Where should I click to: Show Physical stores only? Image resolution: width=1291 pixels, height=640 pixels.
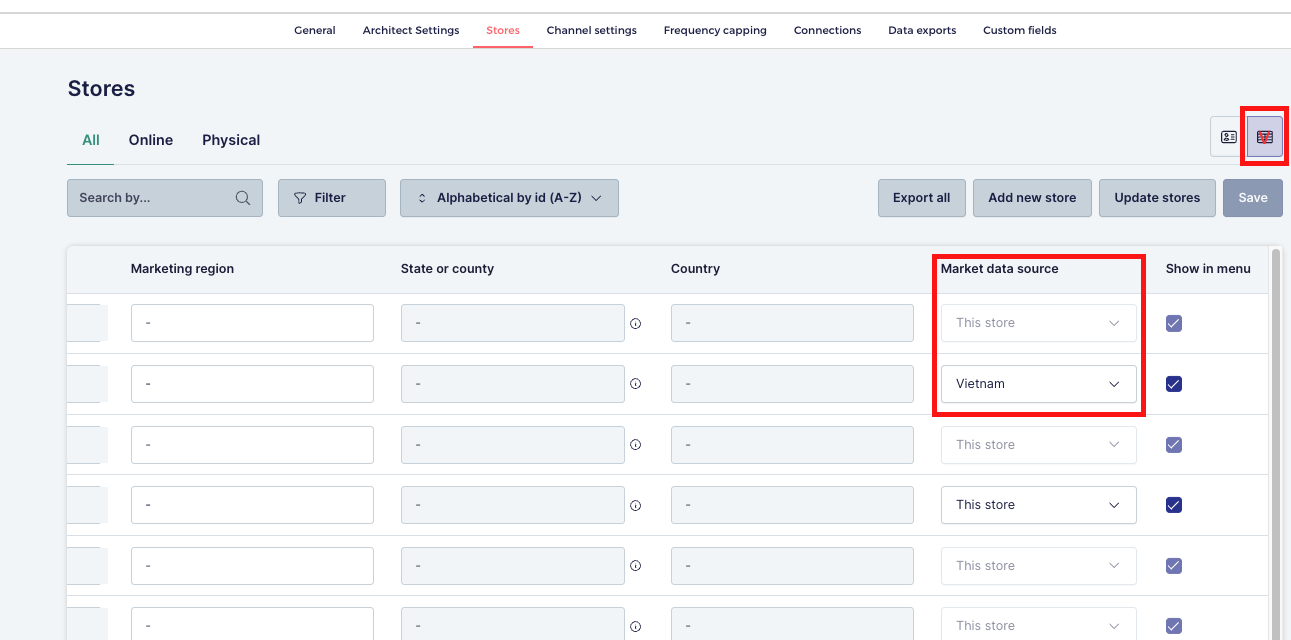[x=231, y=140]
